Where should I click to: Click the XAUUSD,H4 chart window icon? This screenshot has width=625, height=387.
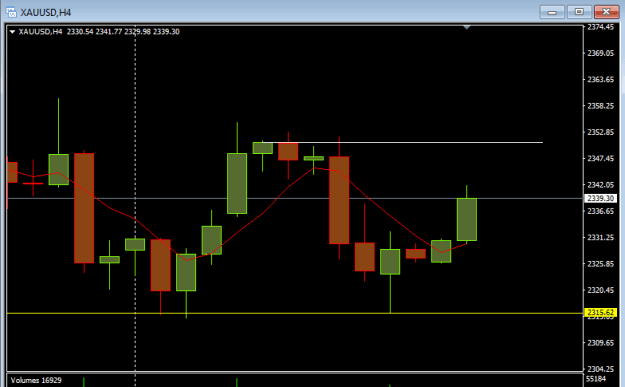click(x=11, y=12)
